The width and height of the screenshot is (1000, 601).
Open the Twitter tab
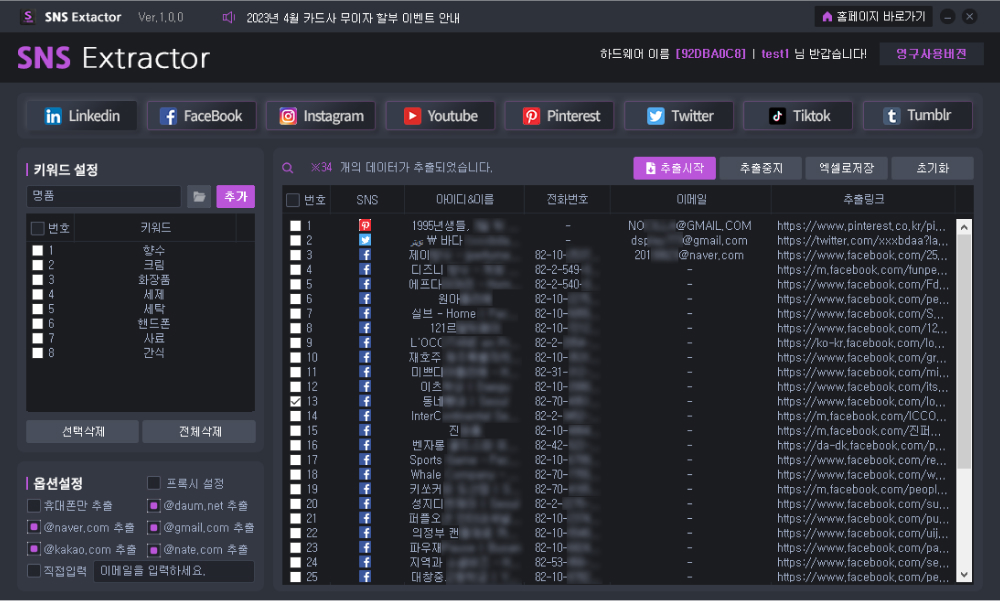(x=679, y=115)
